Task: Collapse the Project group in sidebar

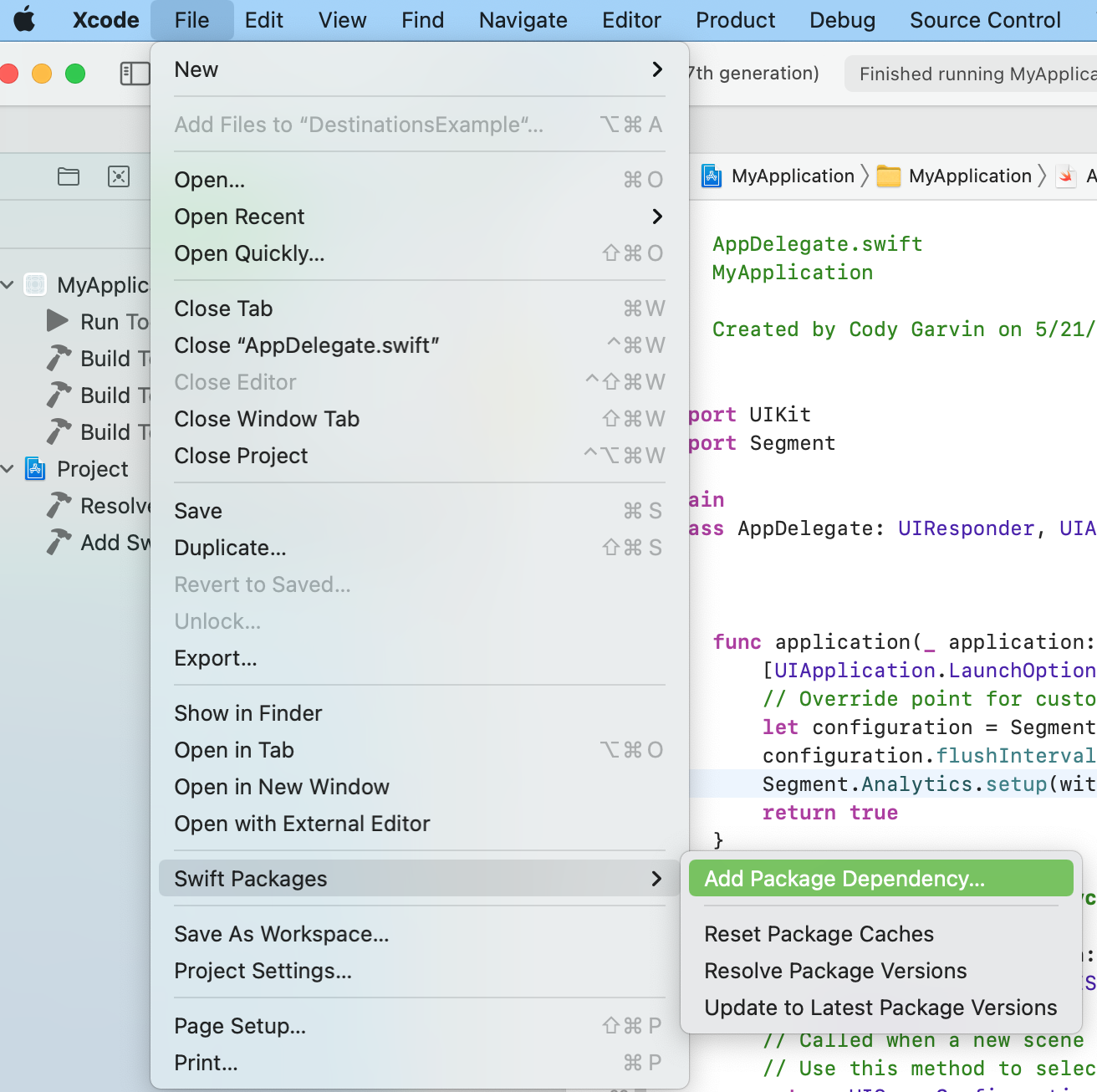Action: point(8,469)
